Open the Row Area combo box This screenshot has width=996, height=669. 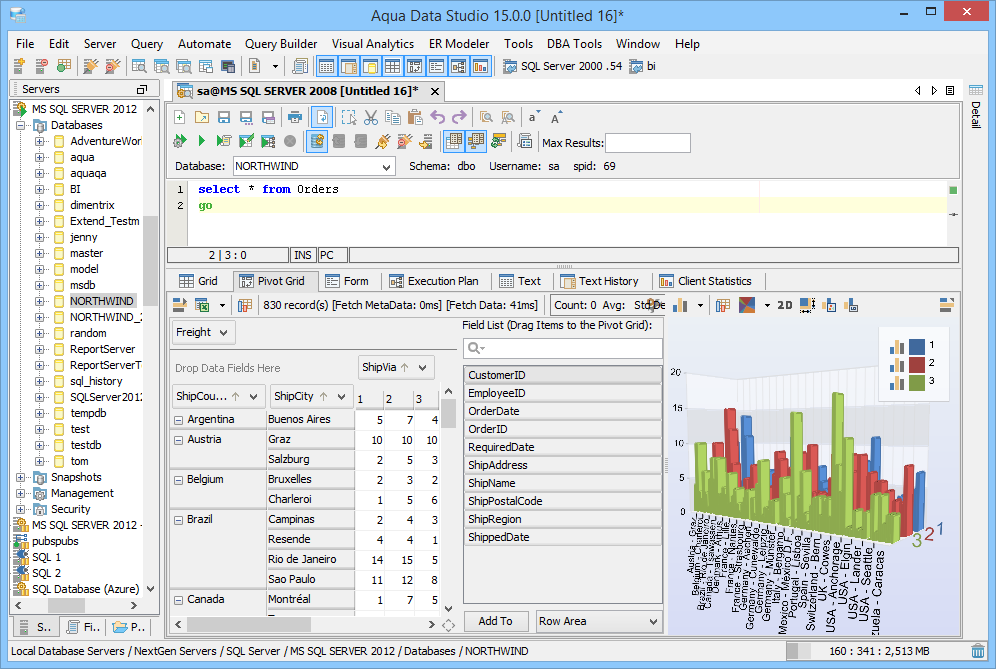[x=598, y=621]
